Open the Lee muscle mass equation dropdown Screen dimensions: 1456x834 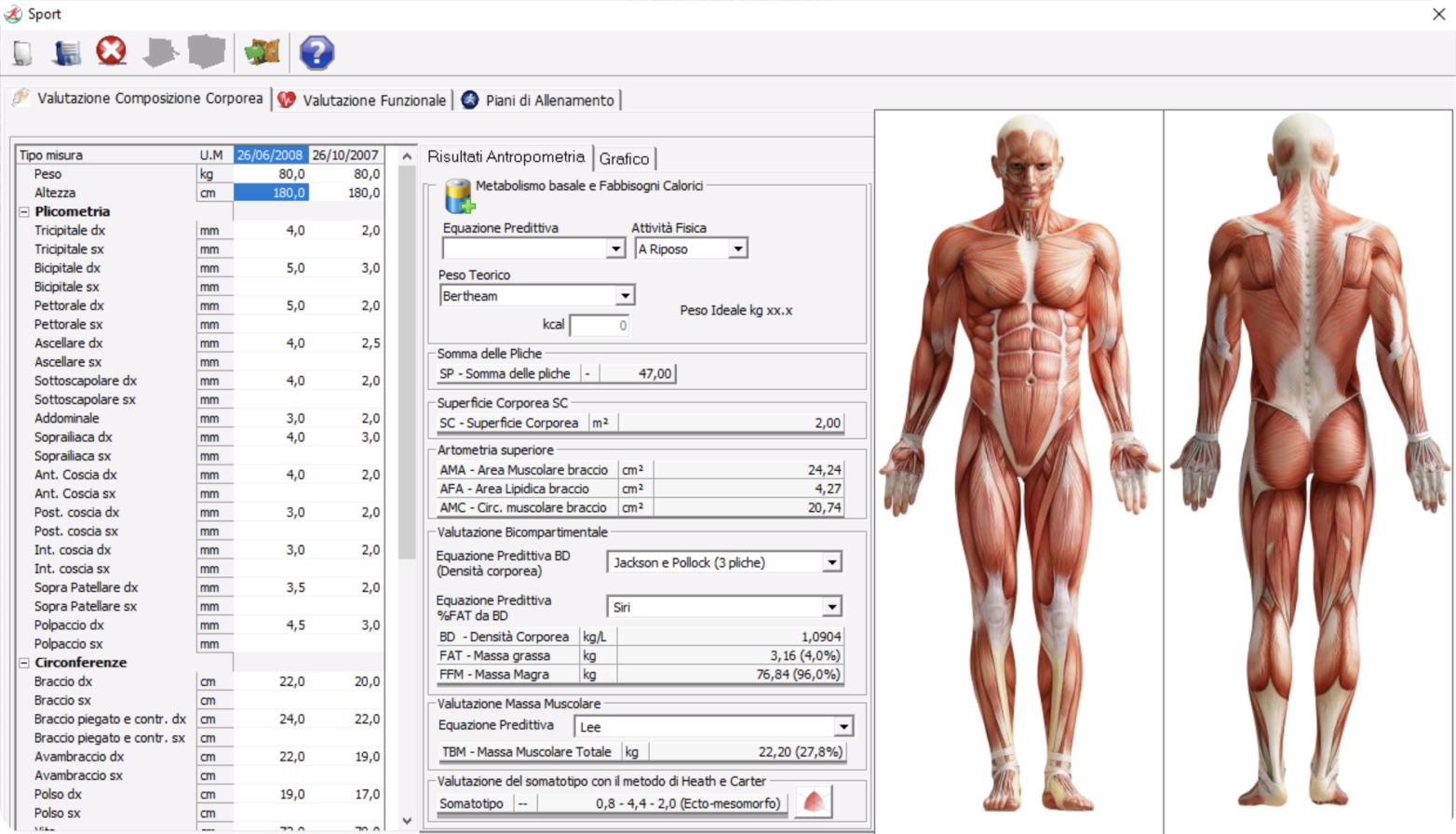coord(843,727)
